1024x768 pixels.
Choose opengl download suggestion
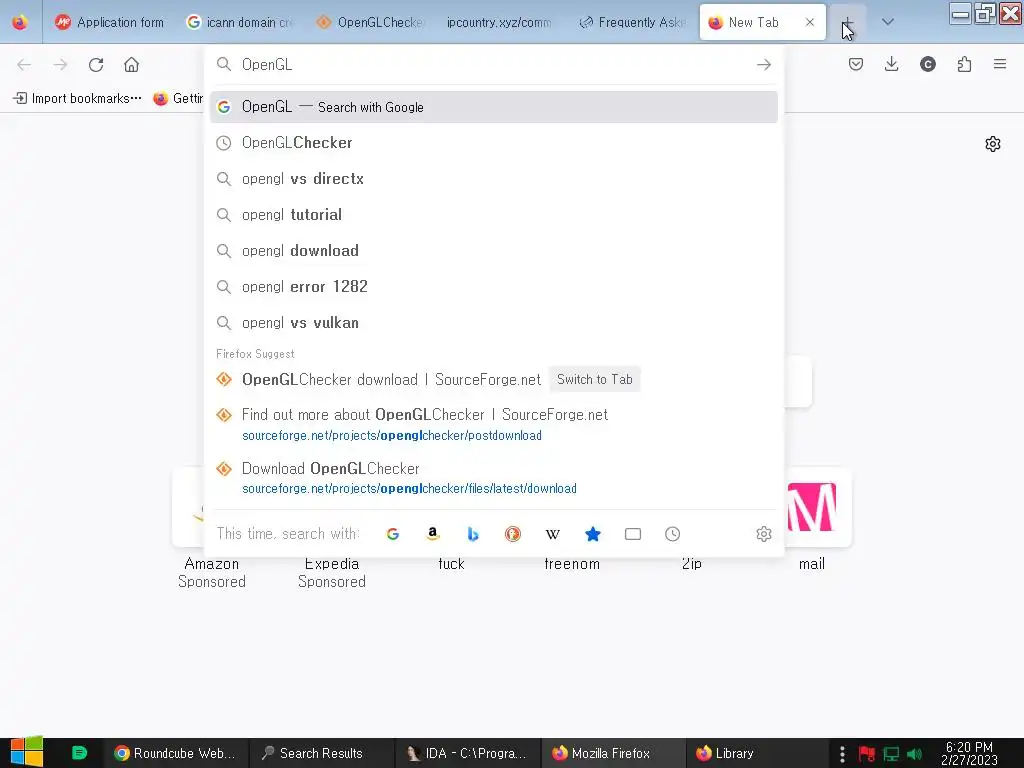pyautogui.click(x=494, y=251)
